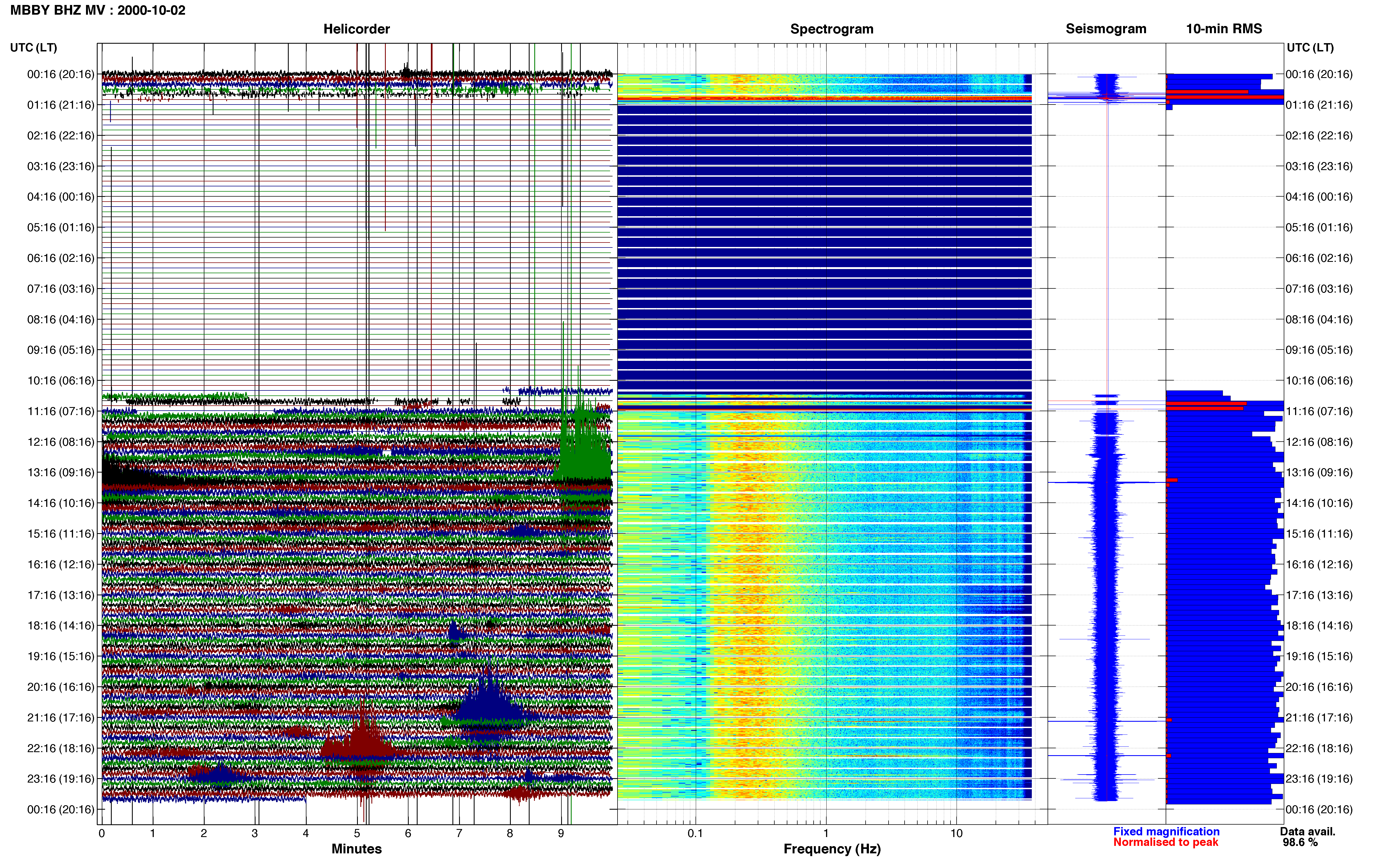This screenshot has height=868, width=1388.
Task: Click helicorder time label 07:16 (03:16)
Action: [x=60, y=289]
